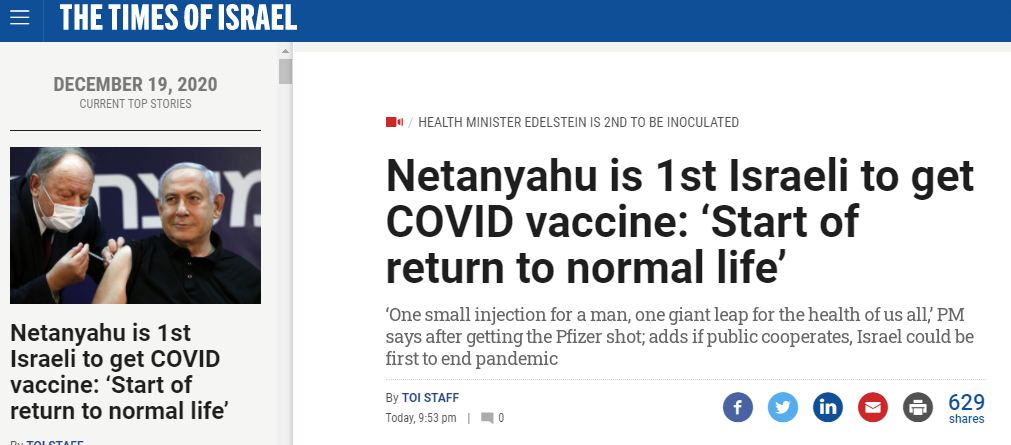
Task: Click the 629 shares counter
Action: point(966,408)
